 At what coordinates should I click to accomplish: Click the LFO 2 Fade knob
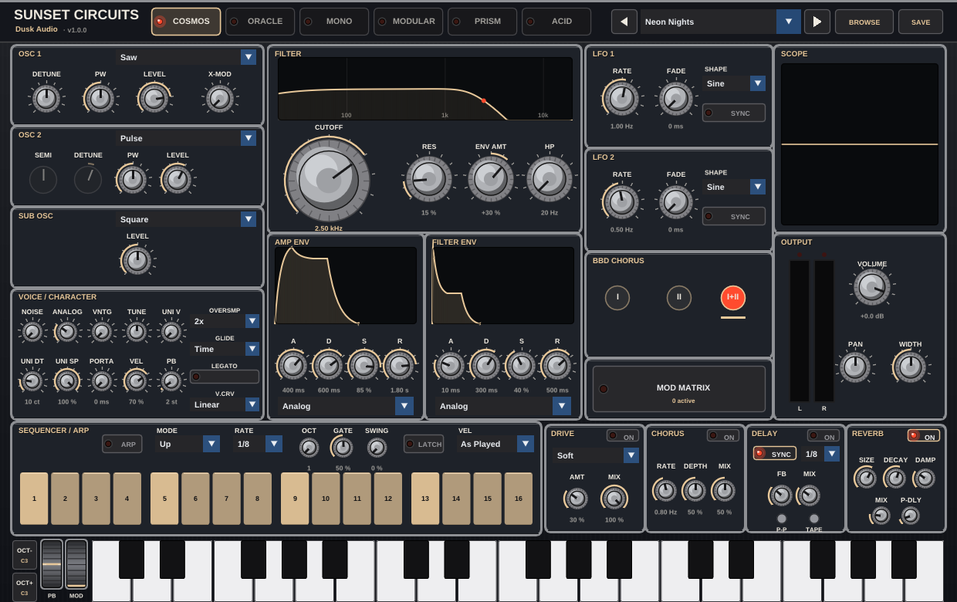[676, 202]
